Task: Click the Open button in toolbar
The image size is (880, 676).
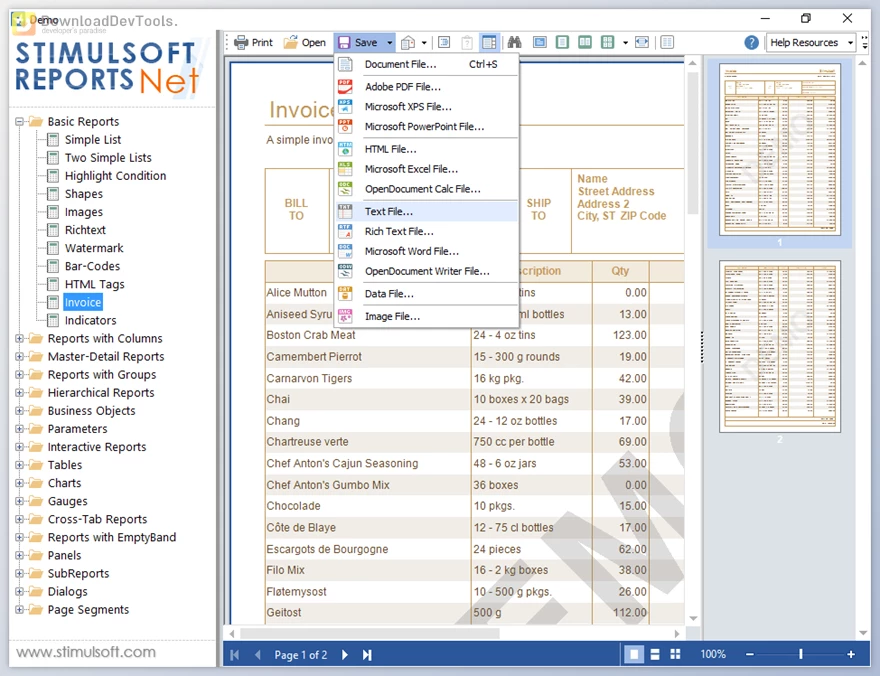Action: [x=305, y=43]
